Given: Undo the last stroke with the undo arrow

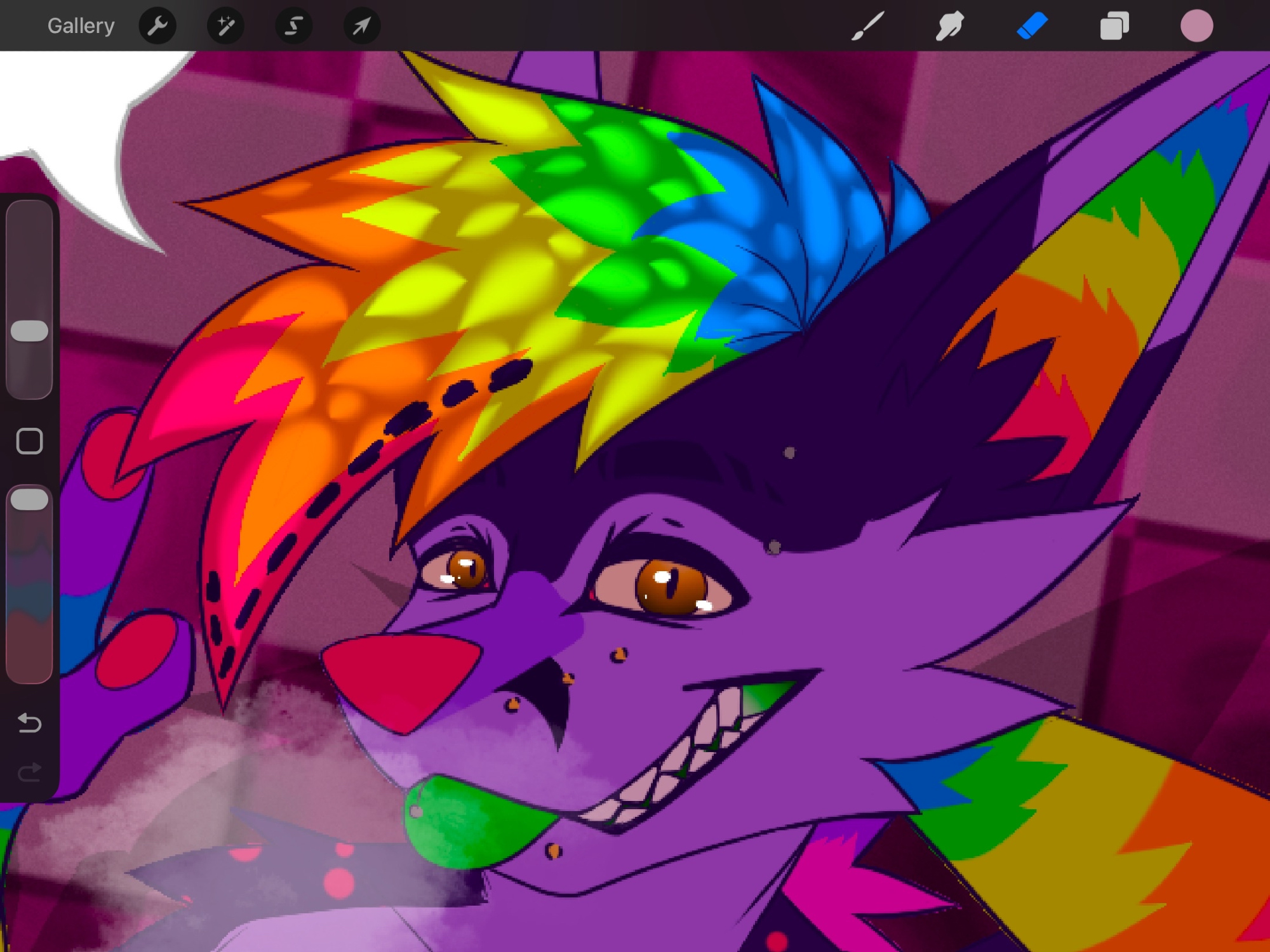Looking at the screenshot, I should click(x=29, y=722).
